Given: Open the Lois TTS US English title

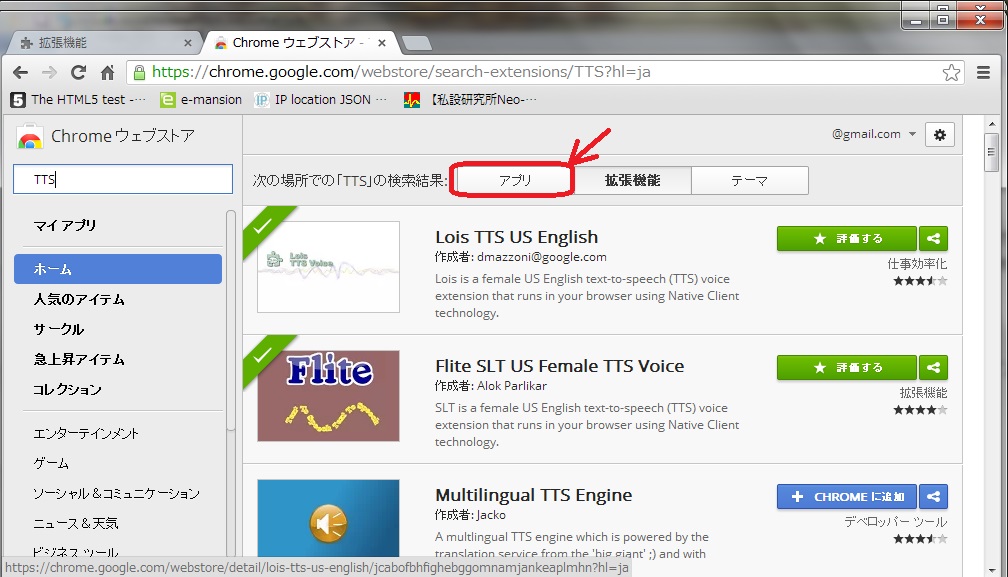Looking at the screenshot, I should click(516, 237).
